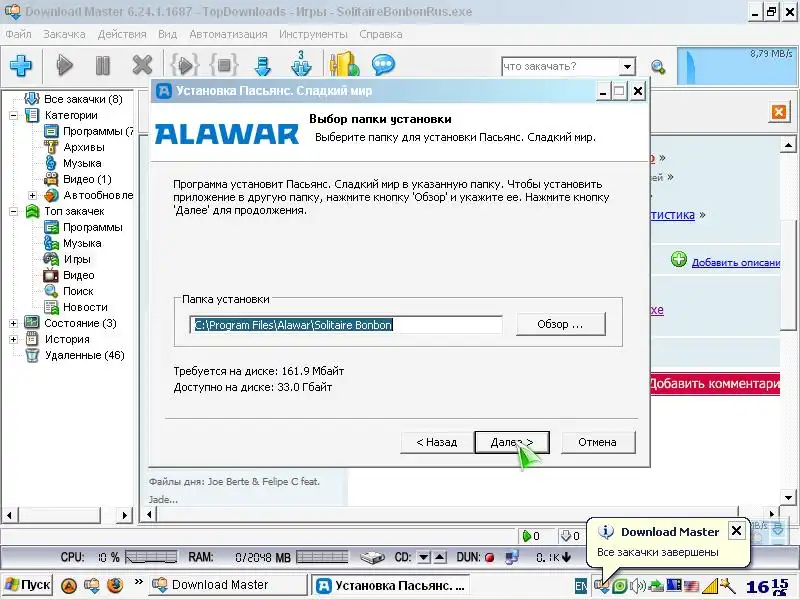Click the single blue down-arrow speed icon
The image size is (800, 600).
pos(263,66)
